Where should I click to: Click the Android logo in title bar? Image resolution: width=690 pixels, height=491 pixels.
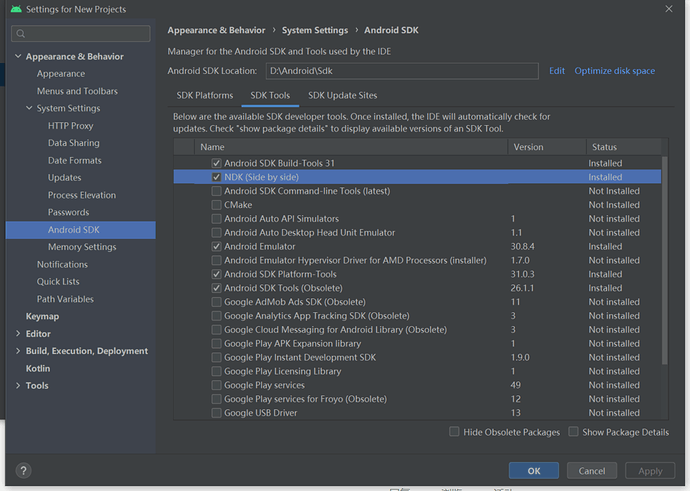pos(12,9)
